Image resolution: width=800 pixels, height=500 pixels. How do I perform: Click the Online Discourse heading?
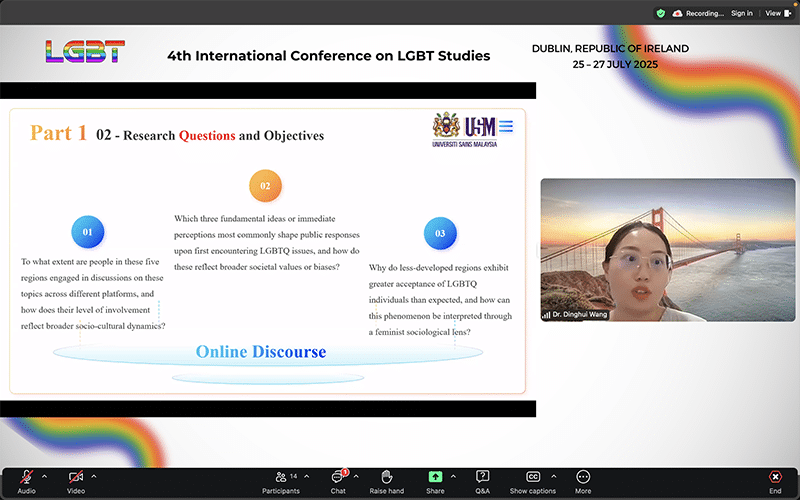pyautogui.click(x=261, y=352)
